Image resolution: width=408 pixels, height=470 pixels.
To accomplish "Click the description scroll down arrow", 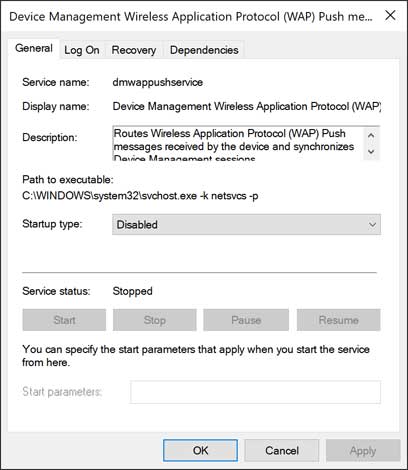I will (x=371, y=151).
